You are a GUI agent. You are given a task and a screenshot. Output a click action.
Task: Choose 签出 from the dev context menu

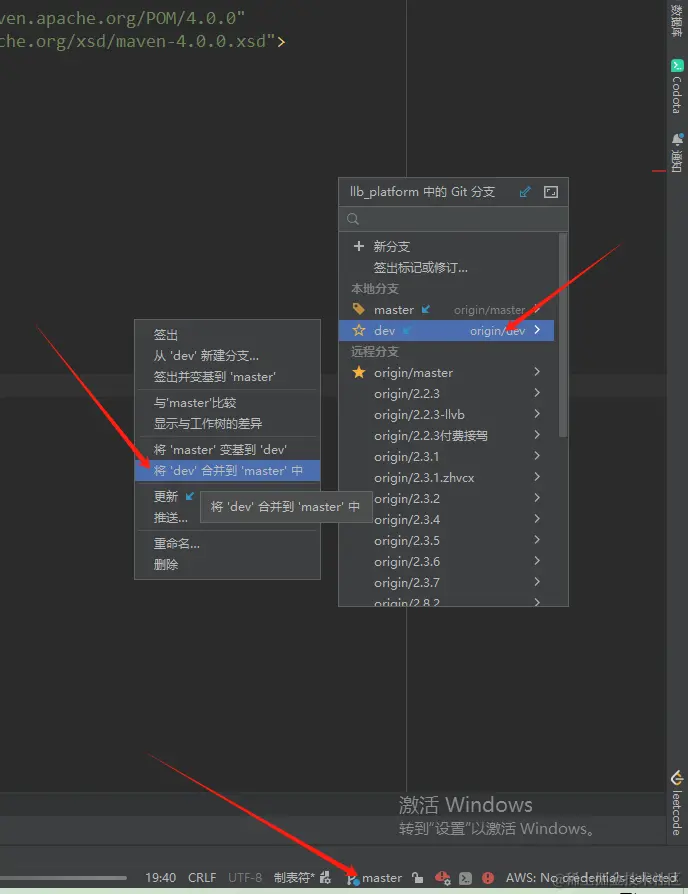227,335
